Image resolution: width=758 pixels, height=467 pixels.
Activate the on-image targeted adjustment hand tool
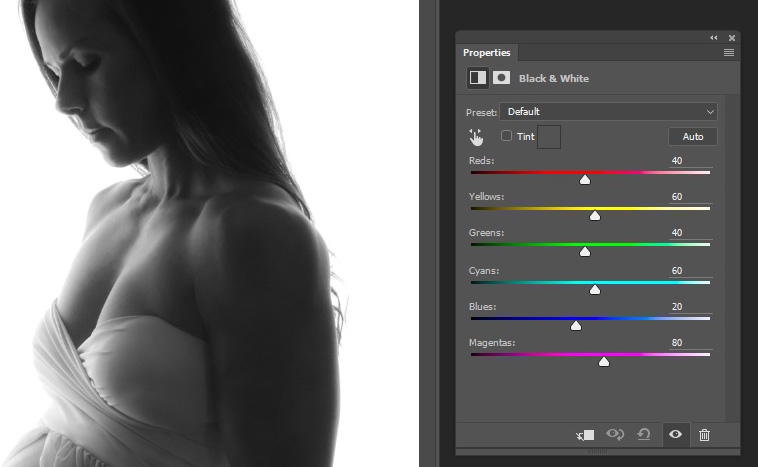tap(476, 137)
